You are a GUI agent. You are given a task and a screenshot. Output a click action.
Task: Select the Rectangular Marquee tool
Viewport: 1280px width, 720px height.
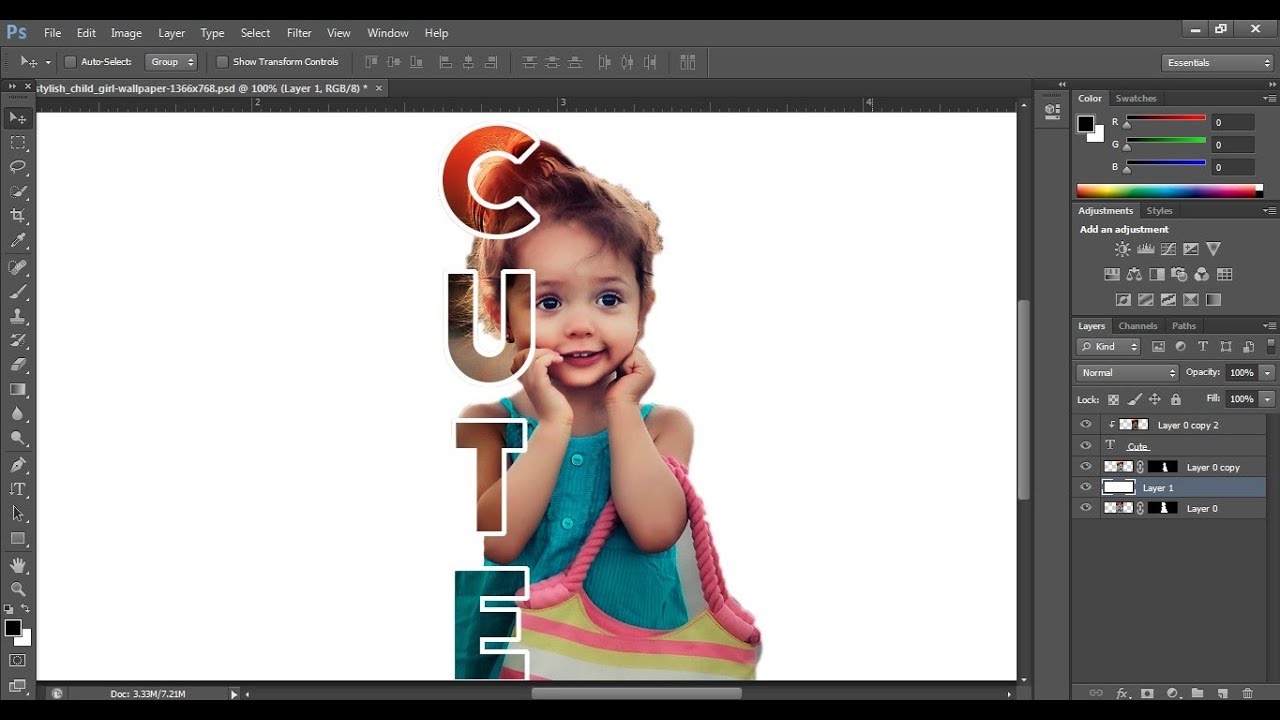(18, 143)
